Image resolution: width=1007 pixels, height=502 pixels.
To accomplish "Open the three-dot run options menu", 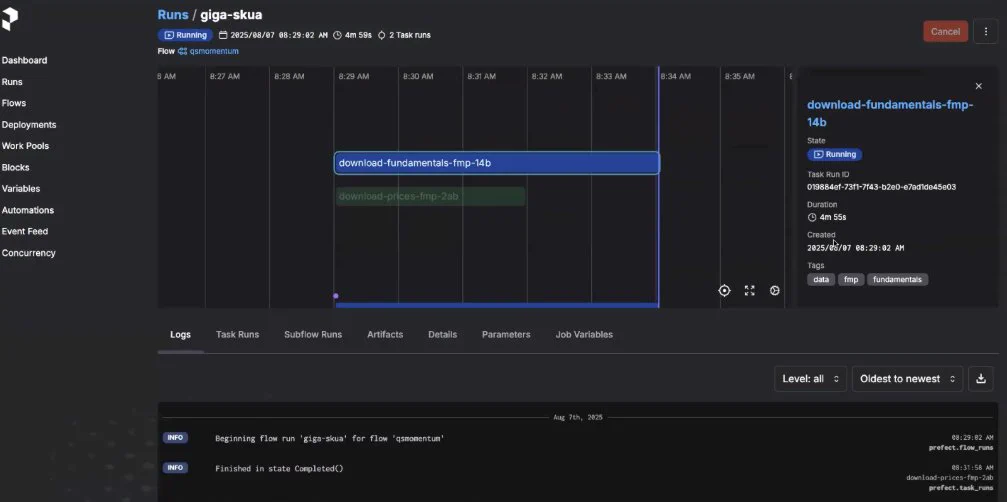I will point(985,31).
